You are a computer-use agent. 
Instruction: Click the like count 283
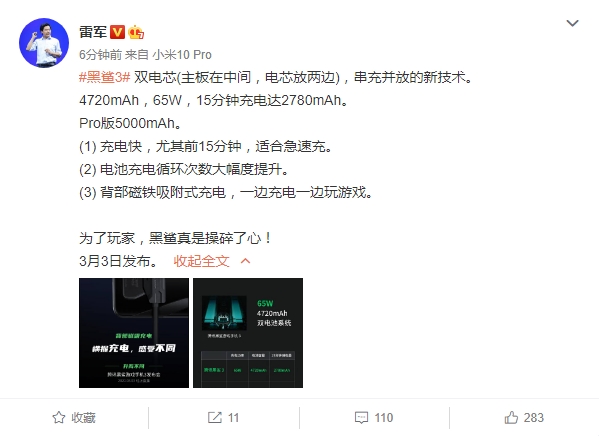[x=534, y=418]
